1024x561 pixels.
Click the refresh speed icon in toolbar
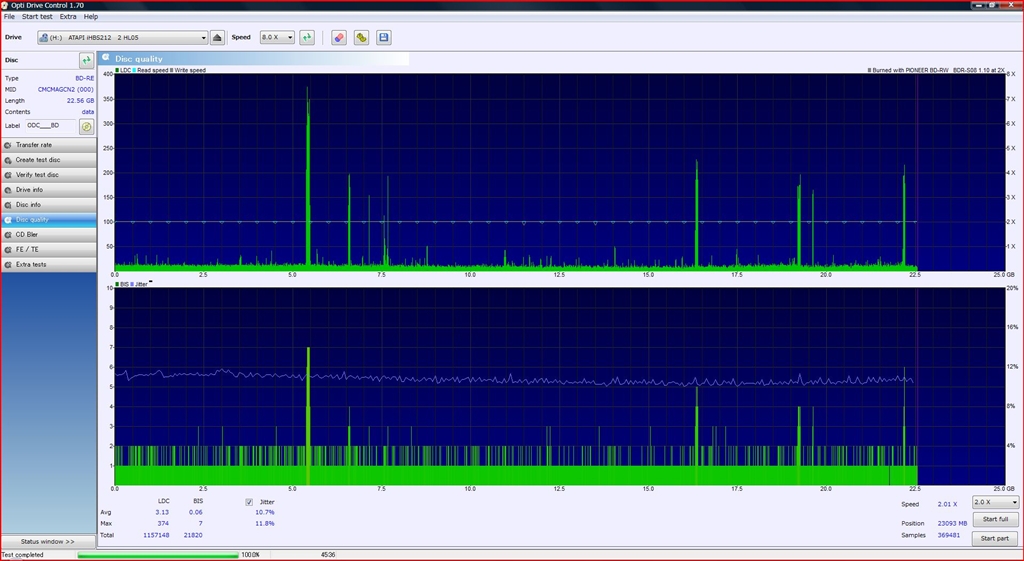[x=307, y=37]
